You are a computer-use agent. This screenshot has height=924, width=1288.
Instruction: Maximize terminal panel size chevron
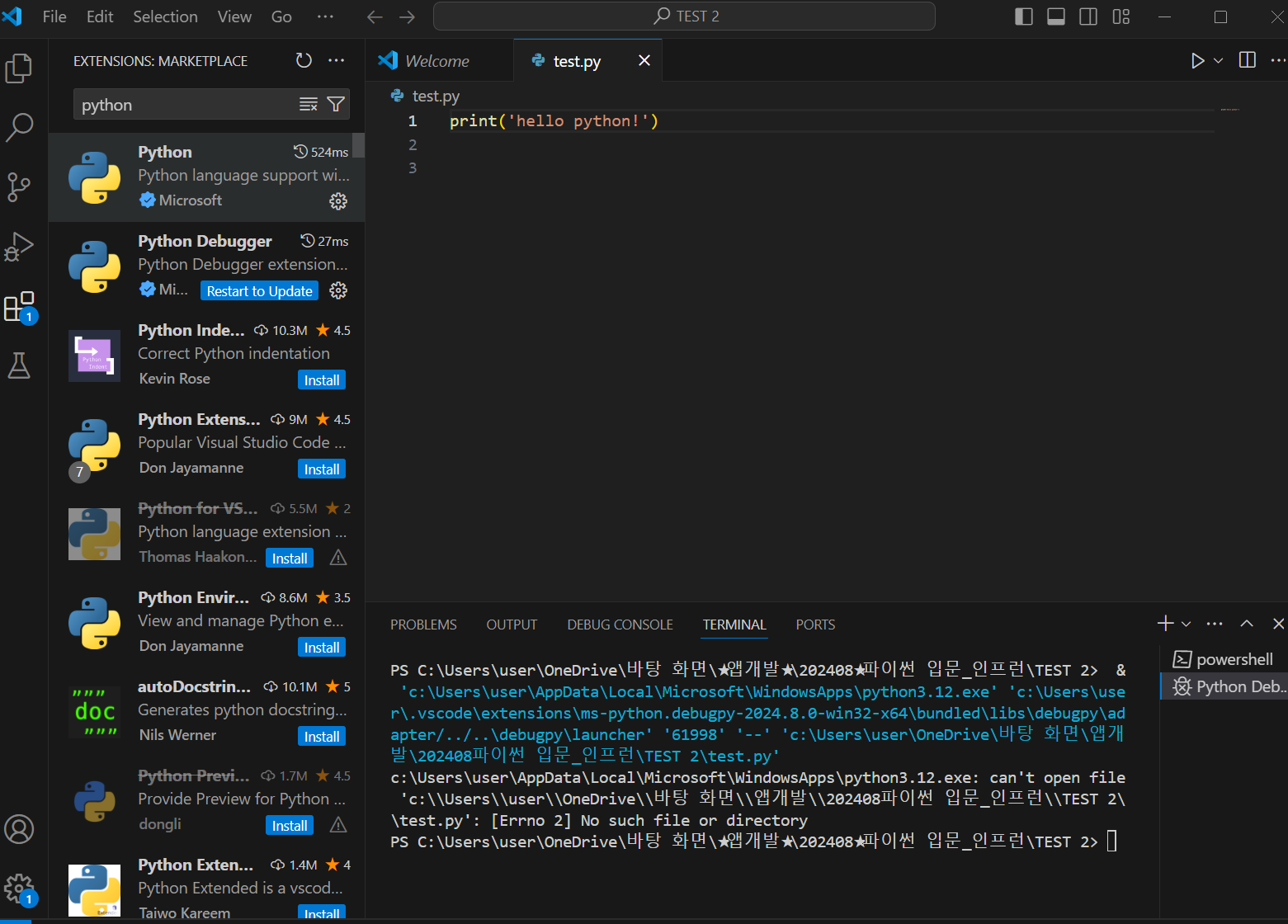[1247, 624]
